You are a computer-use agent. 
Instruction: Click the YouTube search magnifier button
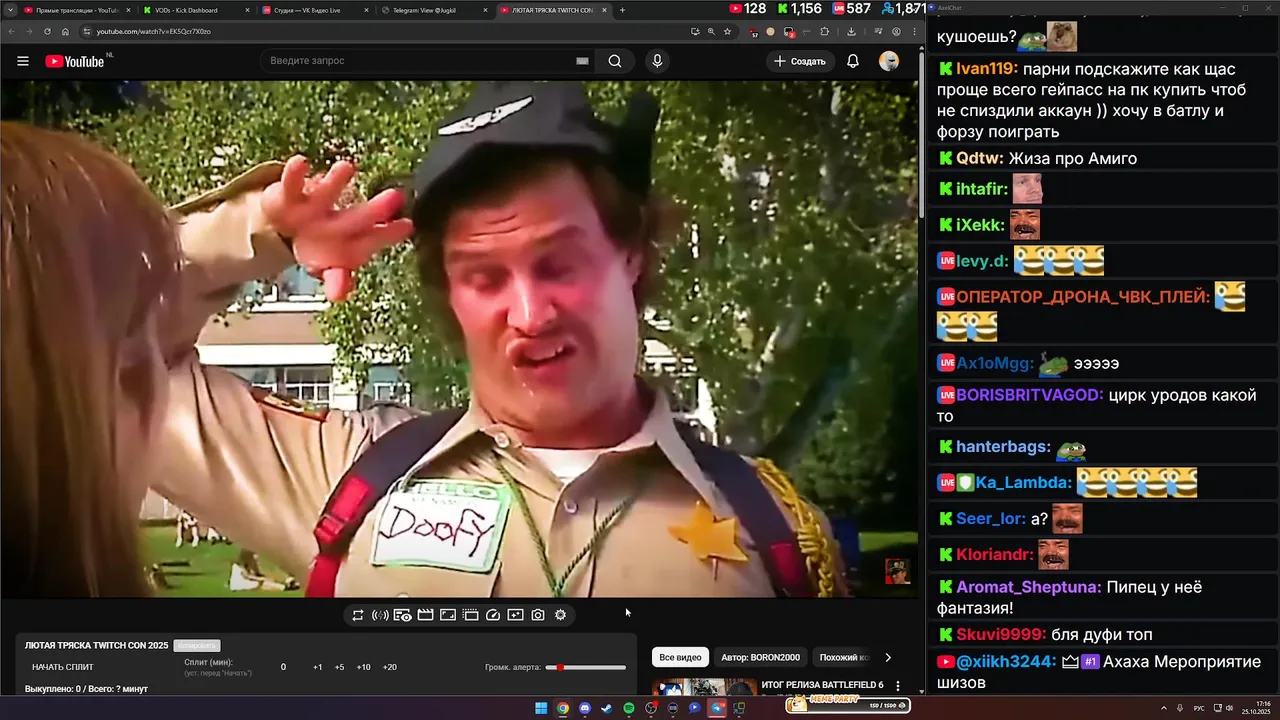[x=615, y=61]
